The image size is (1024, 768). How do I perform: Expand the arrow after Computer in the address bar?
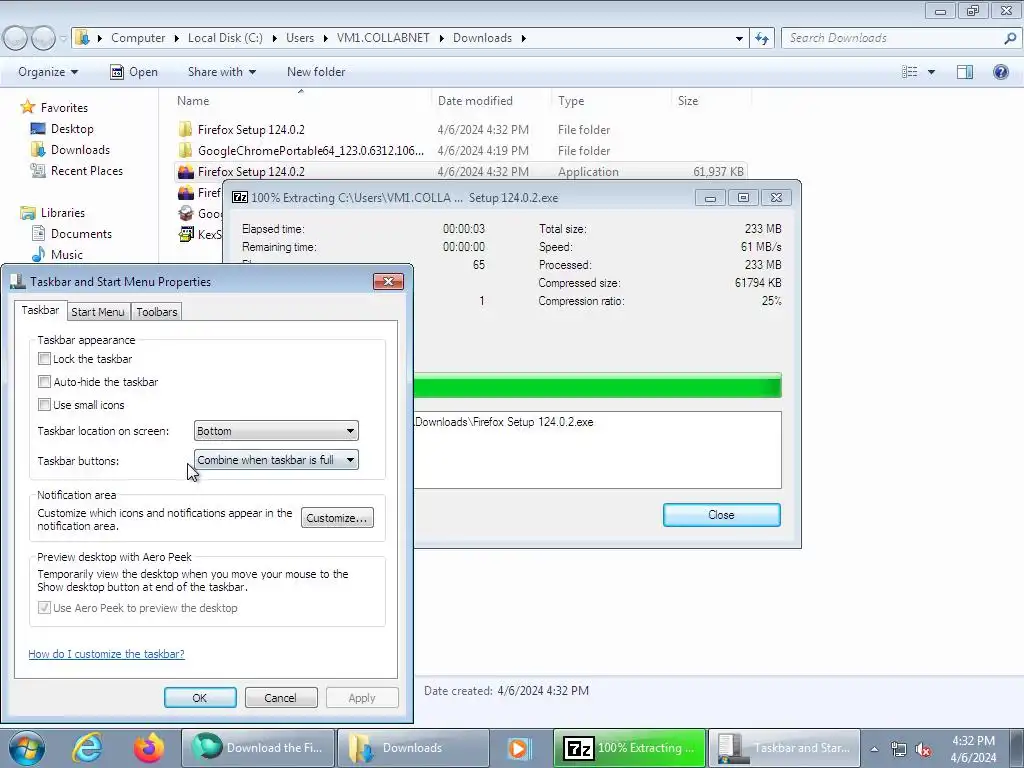(177, 38)
